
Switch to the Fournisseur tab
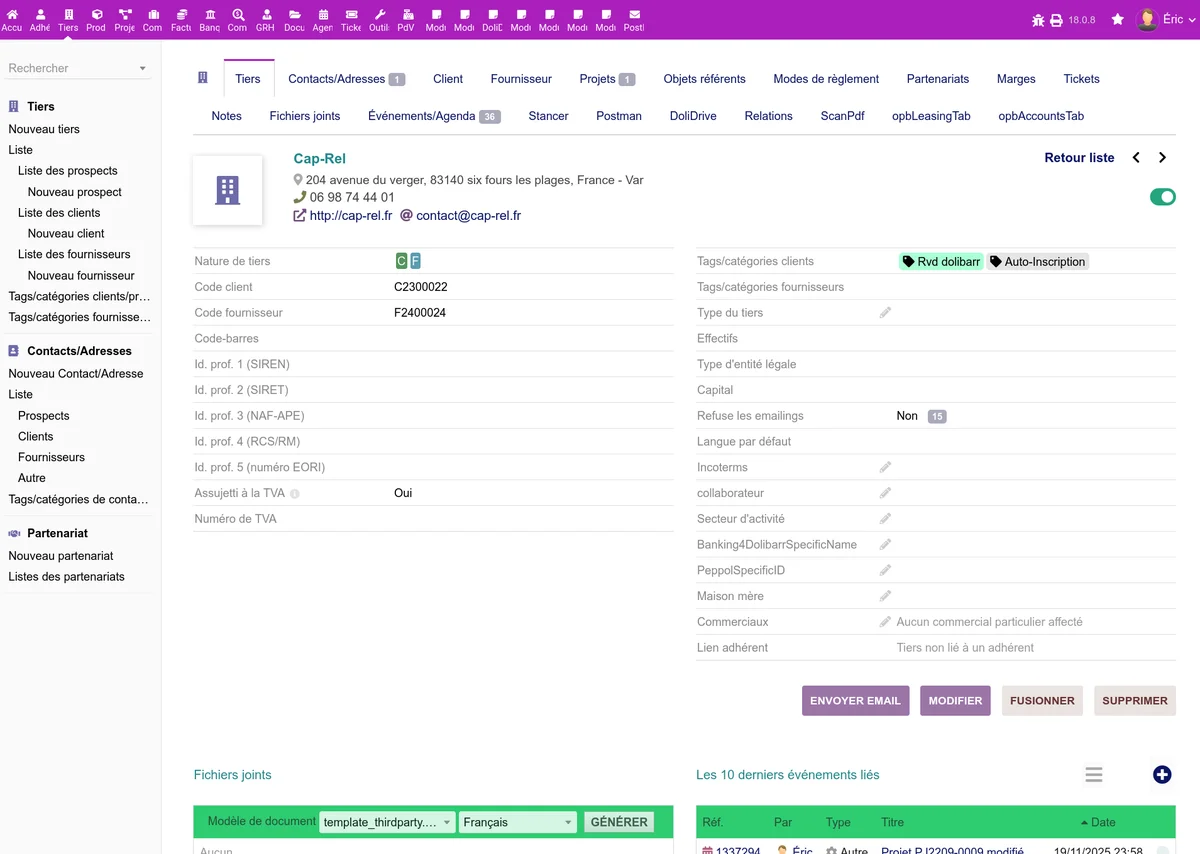pyautogui.click(x=521, y=79)
